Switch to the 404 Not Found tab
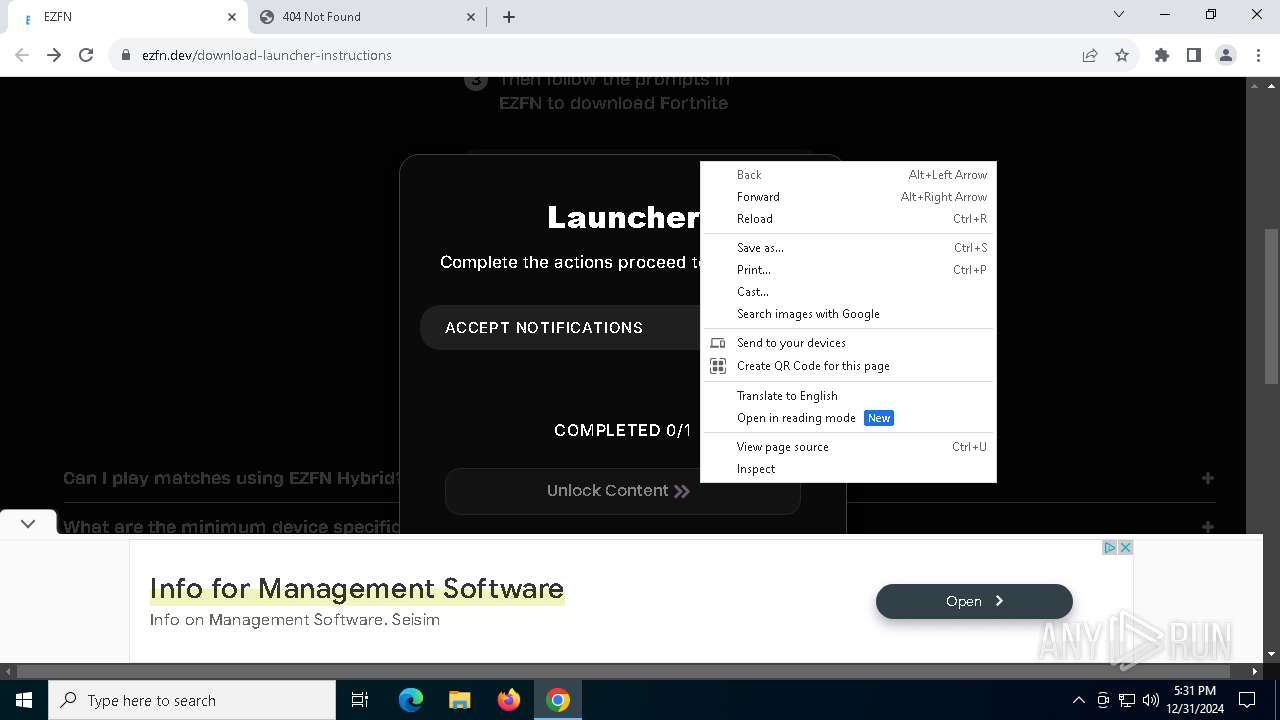The height and width of the screenshot is (720, 1280). (x=368, y=16)
